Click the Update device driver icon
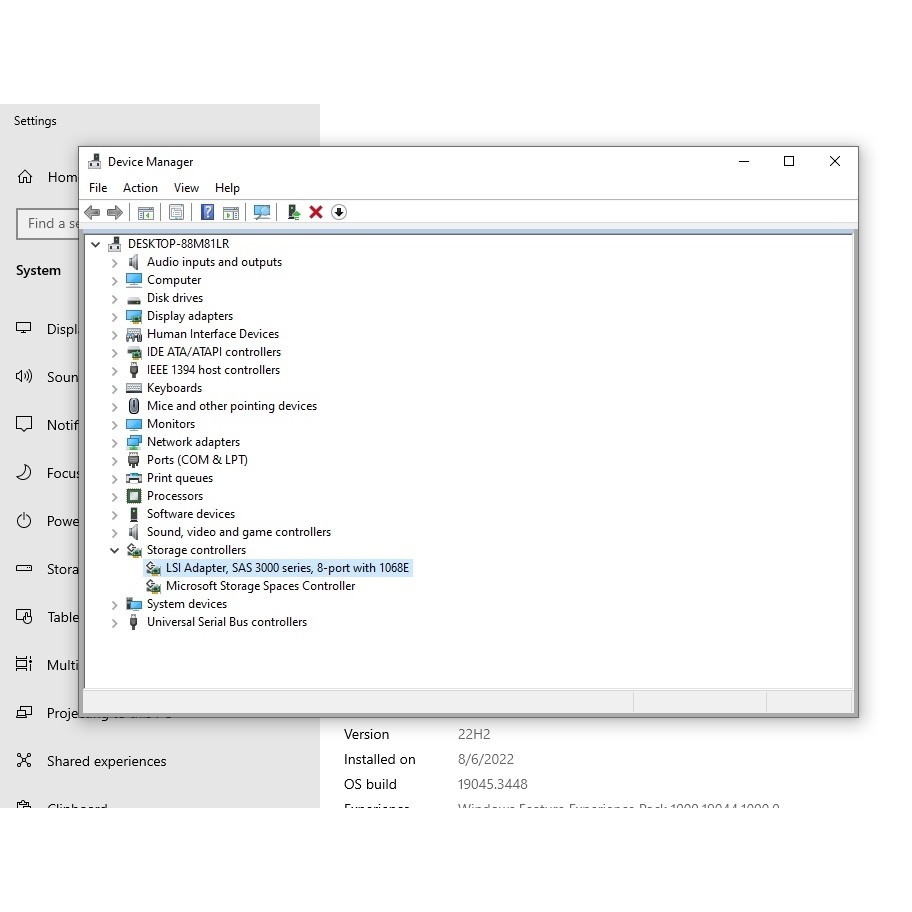 point(294,212)
